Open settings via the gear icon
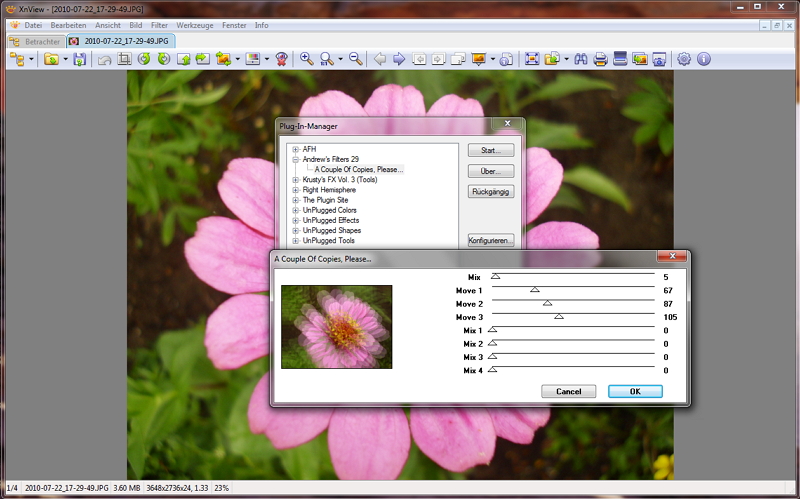 [684, 60]
